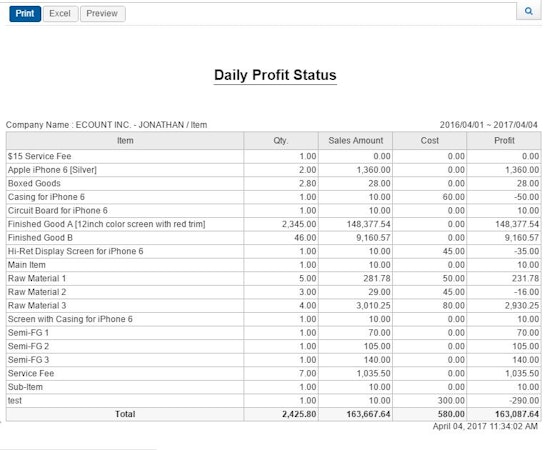Click the profit -50.00 for Casing
Screen dimensions: 553x450
pos(527,197)
